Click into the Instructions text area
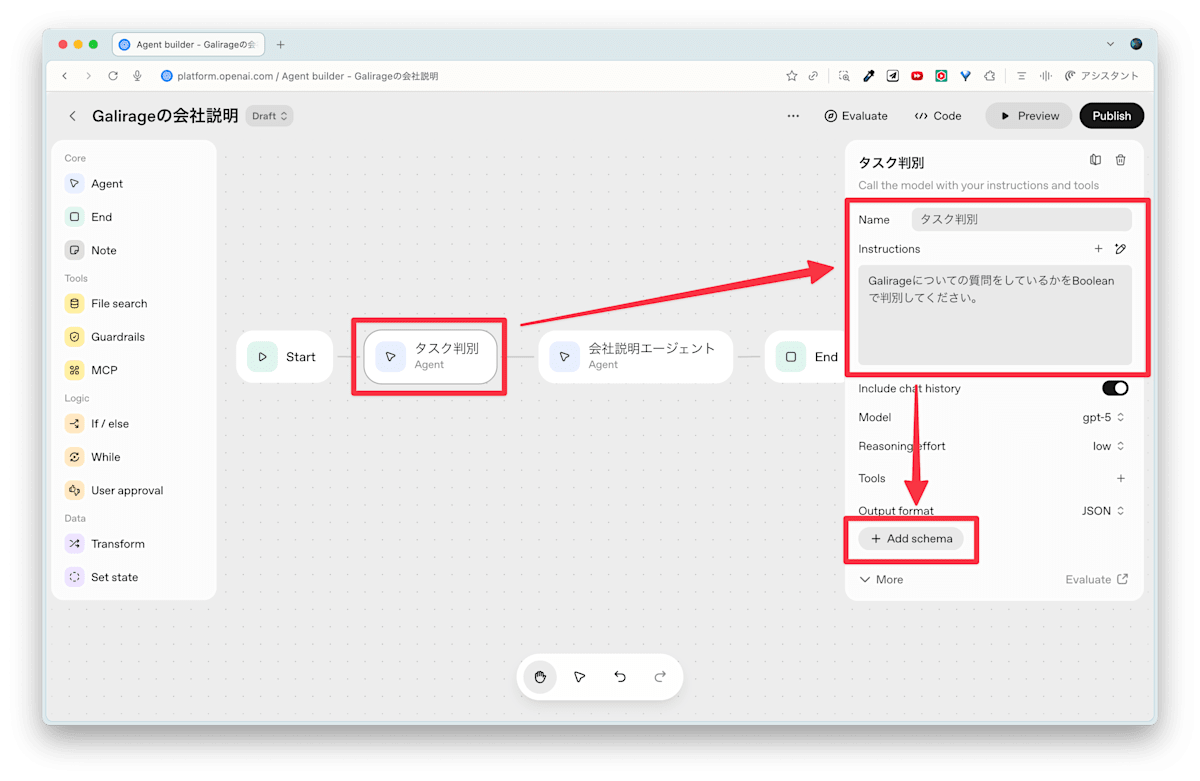This screenshot has height=781, width=1200. pyautogui.click(x=995, y=315)
